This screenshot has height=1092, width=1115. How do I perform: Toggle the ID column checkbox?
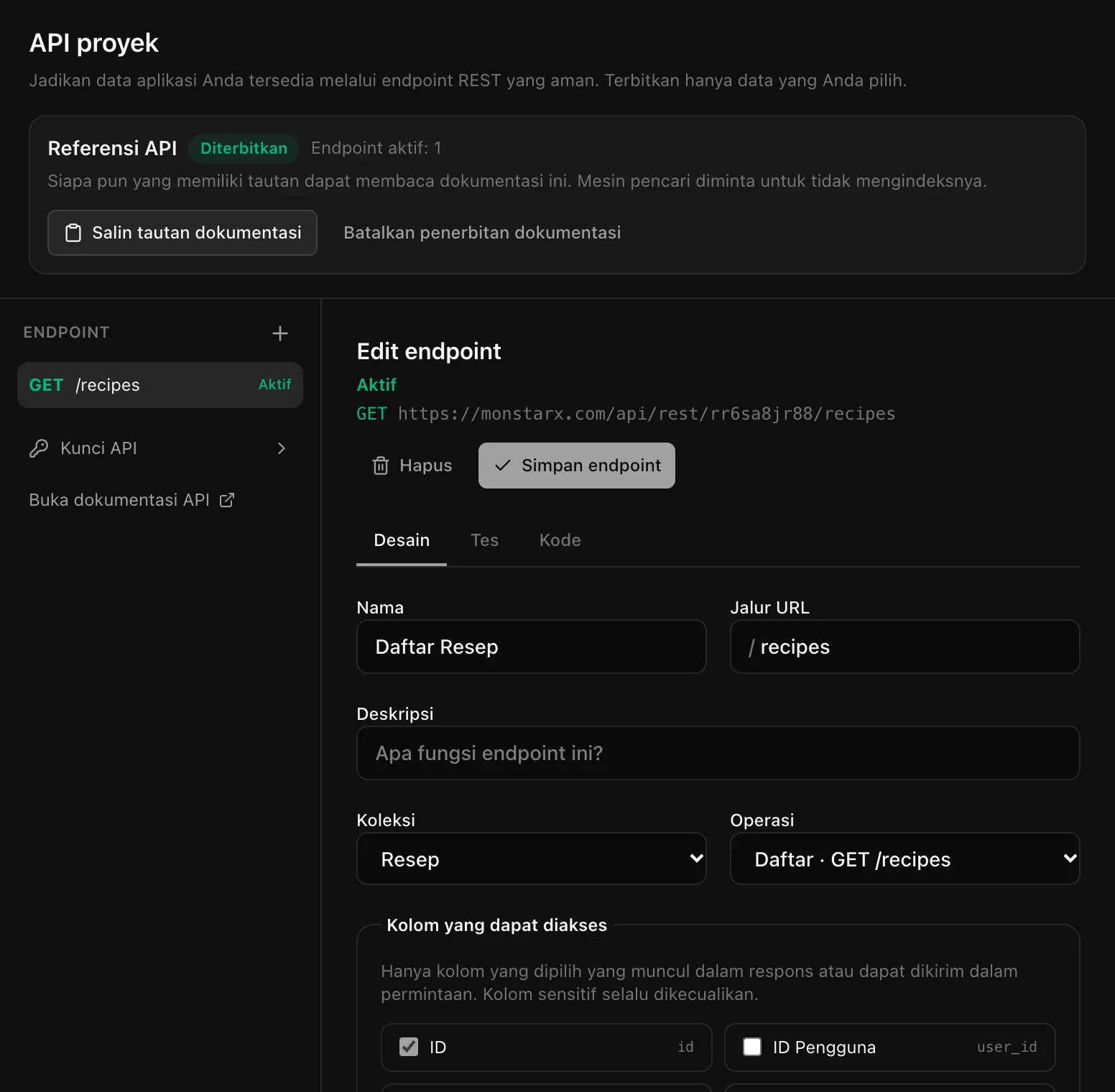(409, 1047)
